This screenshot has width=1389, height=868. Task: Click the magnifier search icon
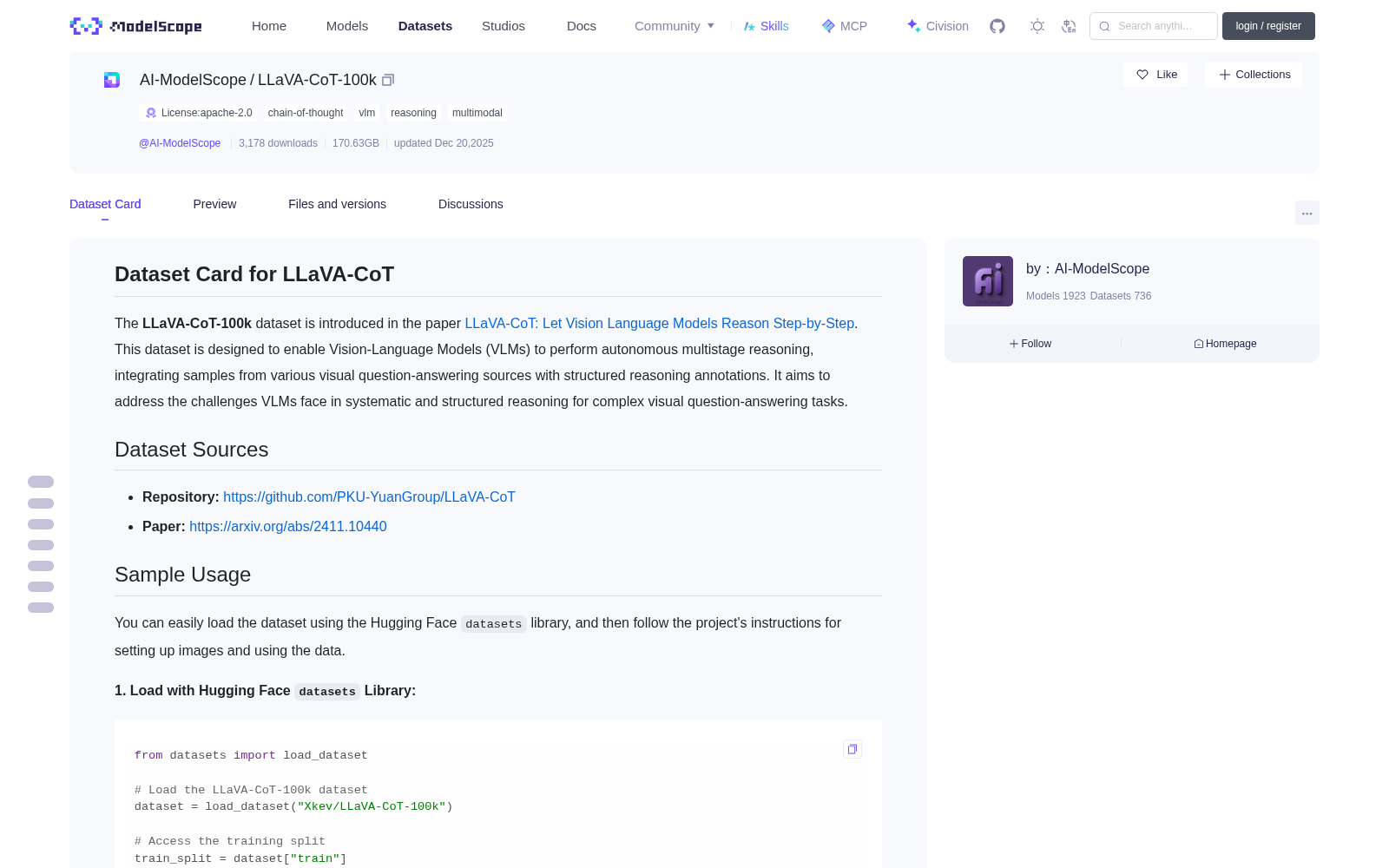click(1104, 26)
